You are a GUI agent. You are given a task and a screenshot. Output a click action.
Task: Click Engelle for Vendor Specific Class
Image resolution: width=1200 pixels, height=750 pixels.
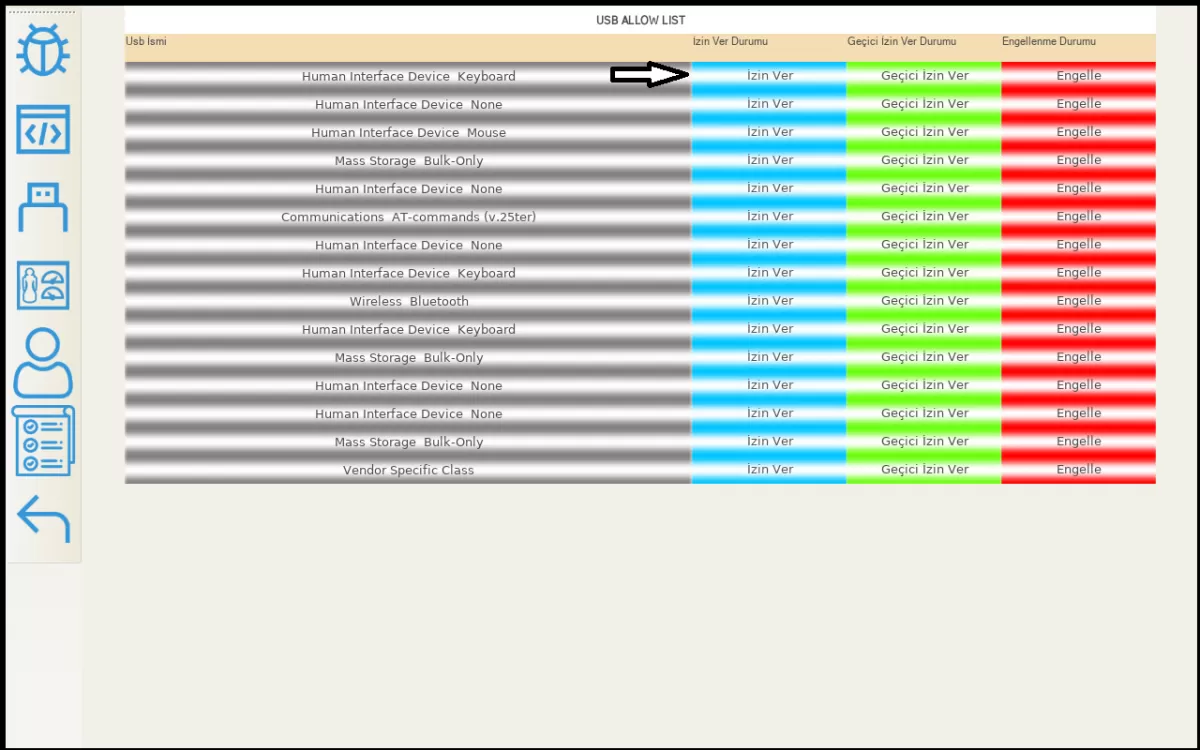coord(1078,470)
